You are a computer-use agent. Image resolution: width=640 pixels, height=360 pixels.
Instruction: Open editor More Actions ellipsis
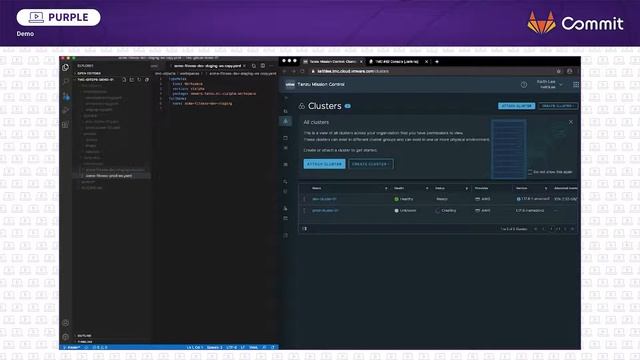(271, 66)
